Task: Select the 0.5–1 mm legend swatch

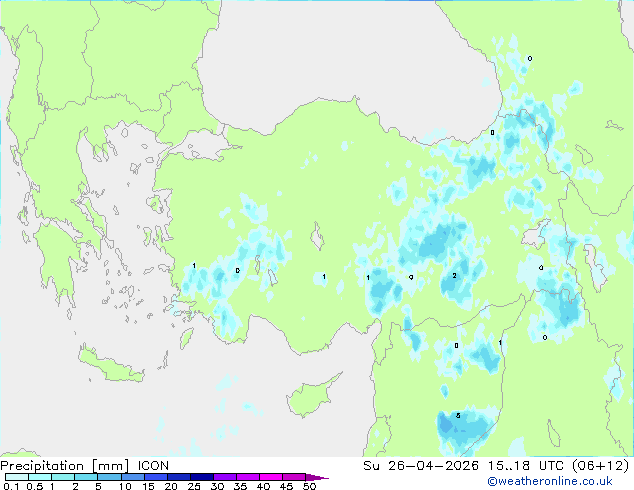Action: pos(40,477)
